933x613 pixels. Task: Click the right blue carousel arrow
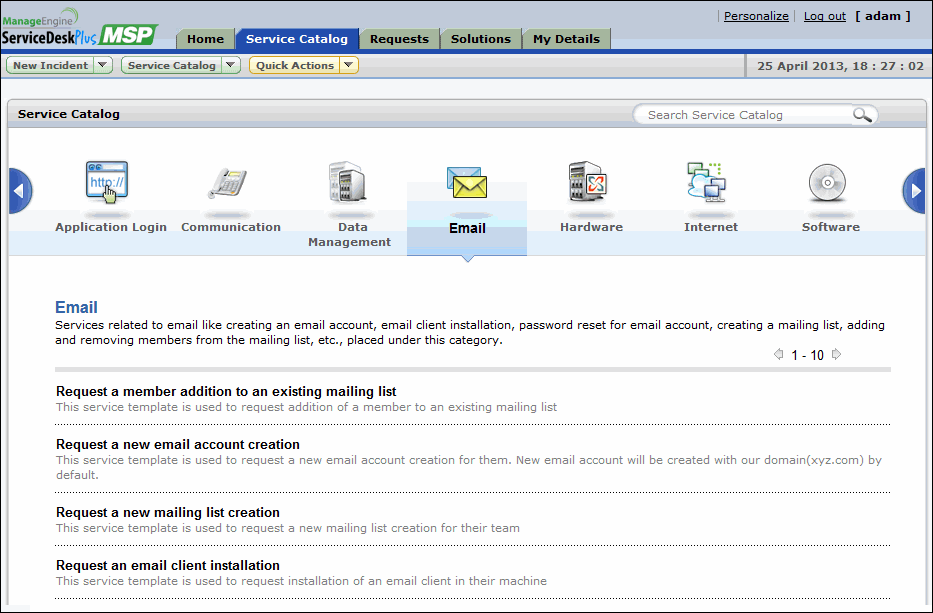(913, 191)
